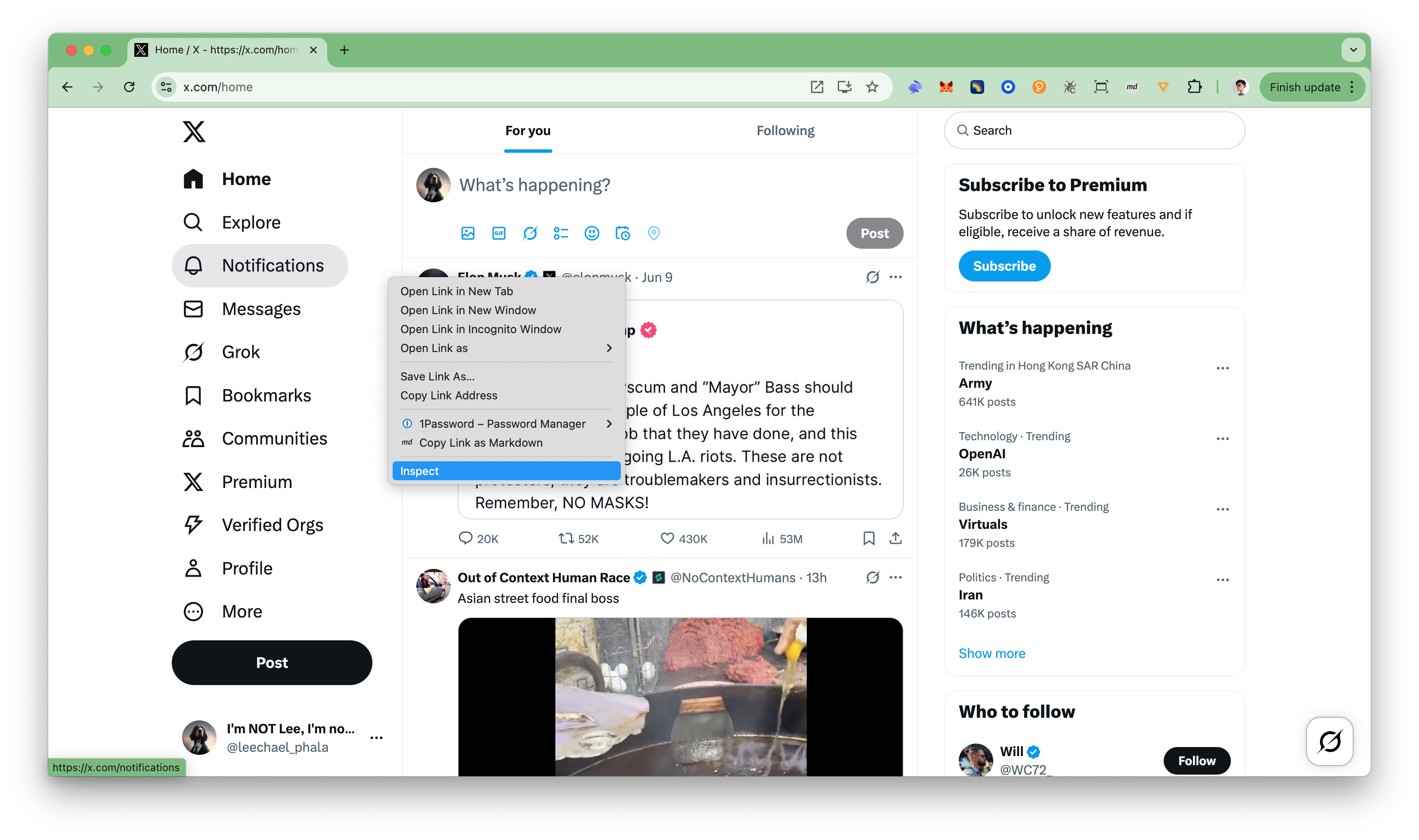
Task: Click the OpenAI trending topic
Action: click(982, 454)
